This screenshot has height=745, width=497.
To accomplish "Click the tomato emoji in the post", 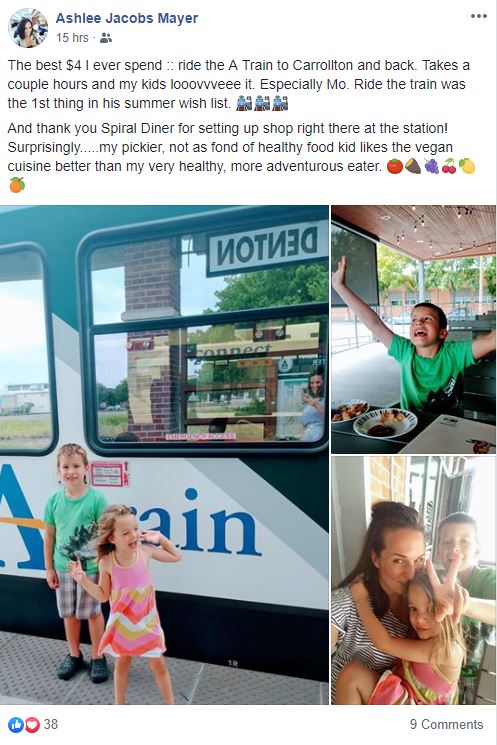I will (x=395, y=166).
